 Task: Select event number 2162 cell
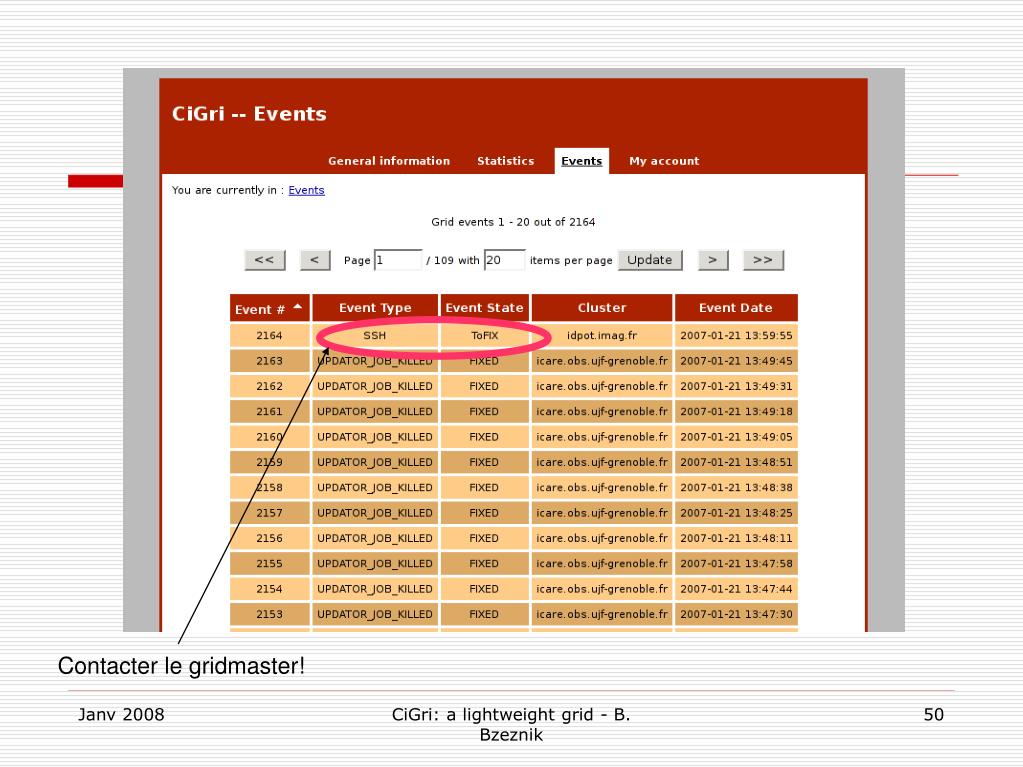pos(269,386)
